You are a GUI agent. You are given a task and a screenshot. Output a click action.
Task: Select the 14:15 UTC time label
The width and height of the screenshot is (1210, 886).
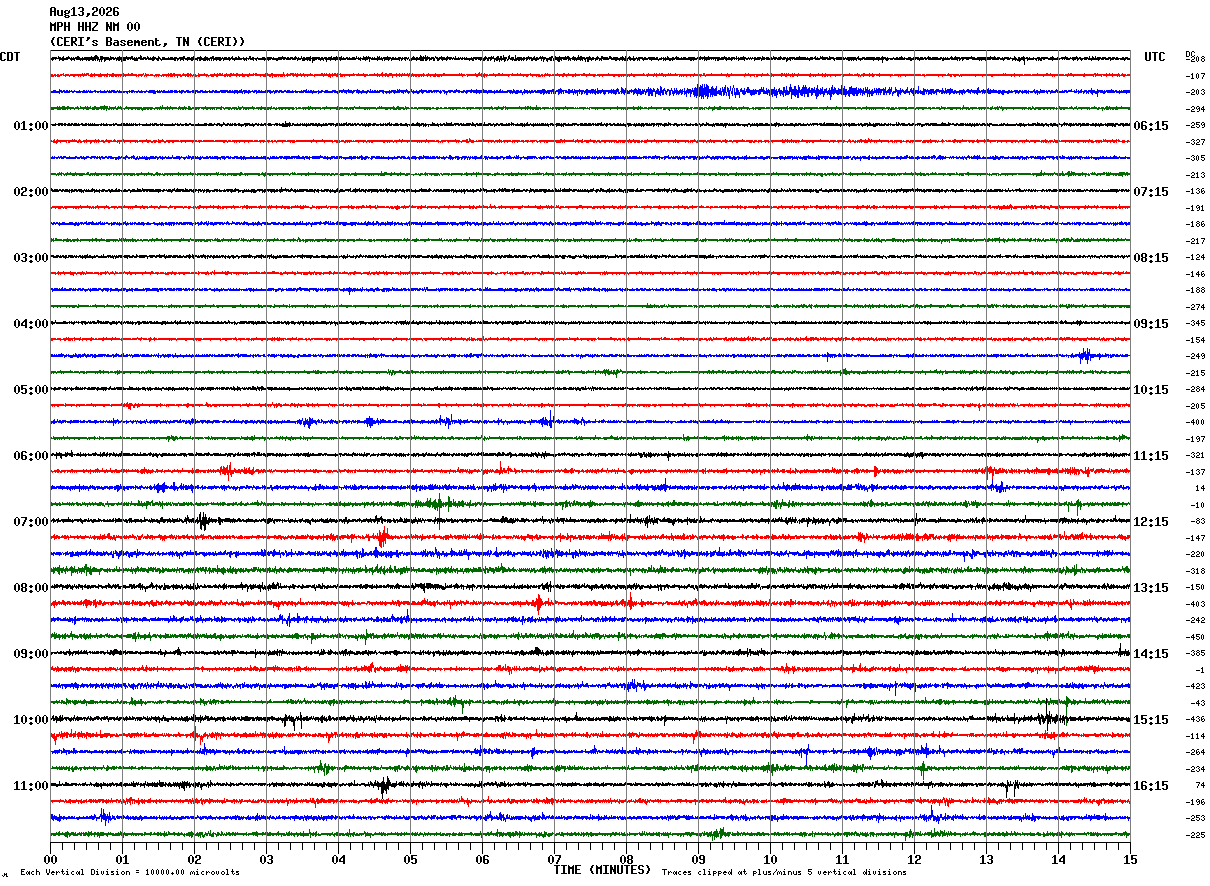point(1151,654)
